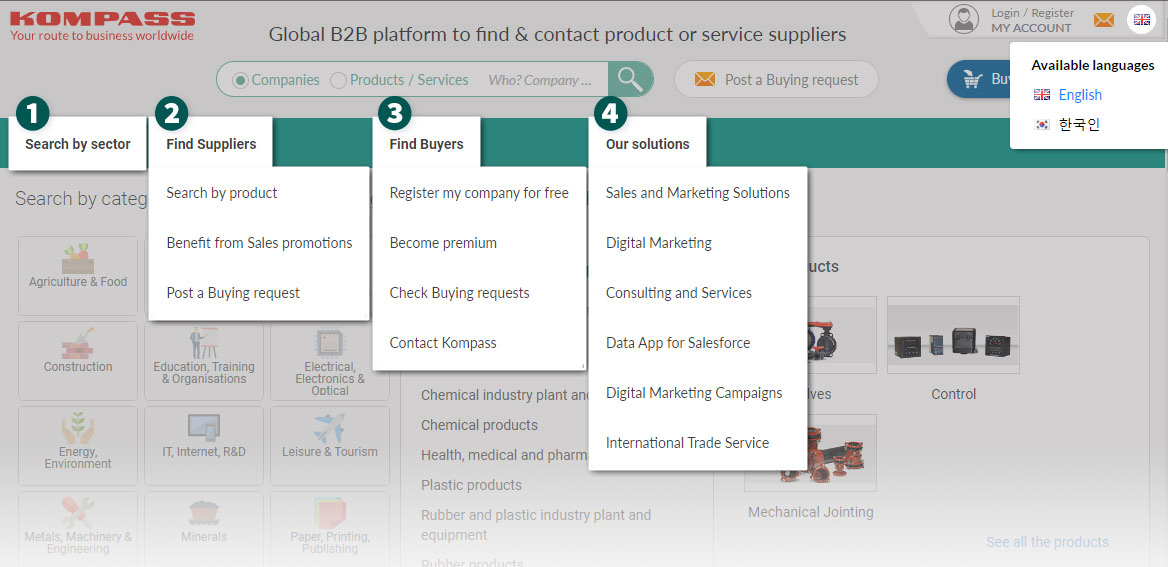
Task: Switch language to 한국인
Action: pyautogui.click(x=1078, y=125)
